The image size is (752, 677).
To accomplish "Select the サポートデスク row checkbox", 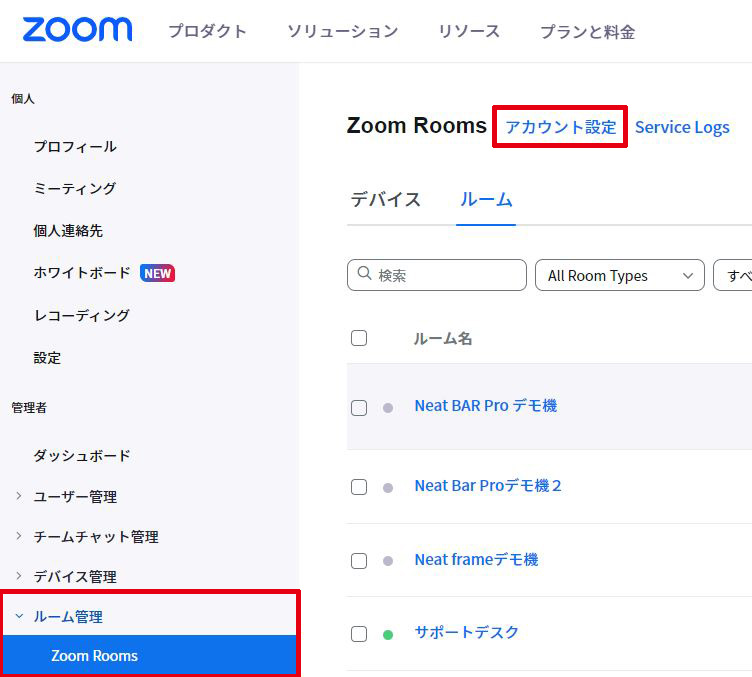I will [359, 633].
